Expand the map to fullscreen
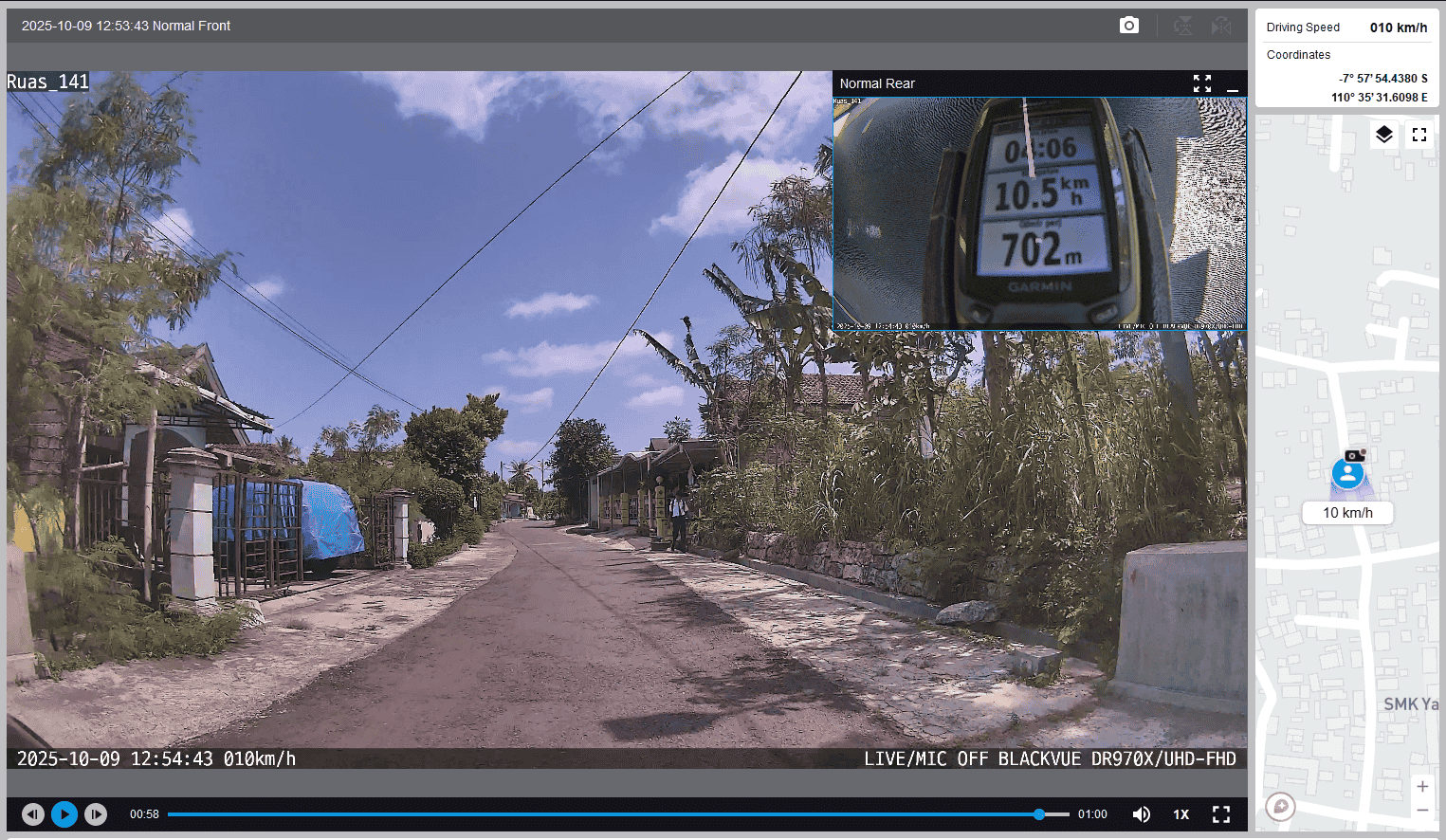1446x840 pixels. [1419, 135]
